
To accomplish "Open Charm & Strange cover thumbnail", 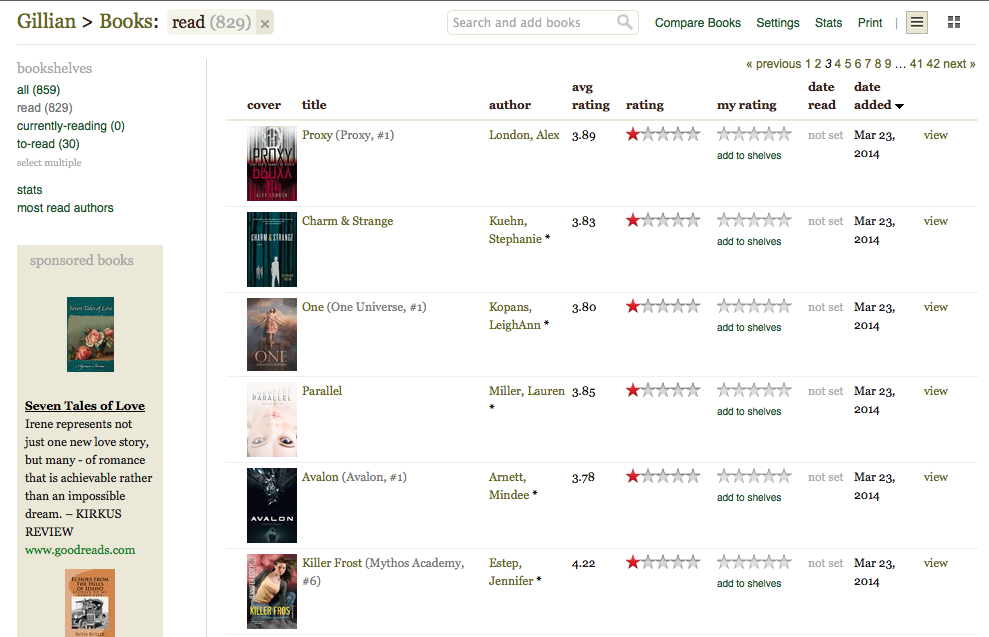I will tap(272, 249).
